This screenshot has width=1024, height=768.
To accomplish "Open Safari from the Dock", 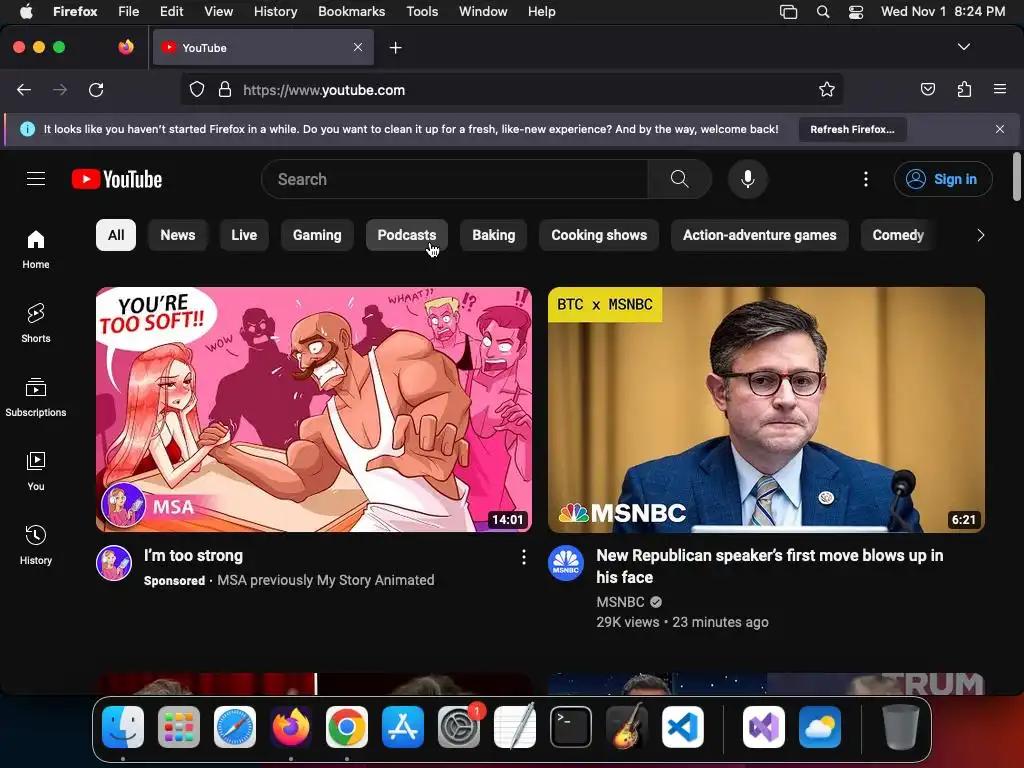I will click(235, 727).
